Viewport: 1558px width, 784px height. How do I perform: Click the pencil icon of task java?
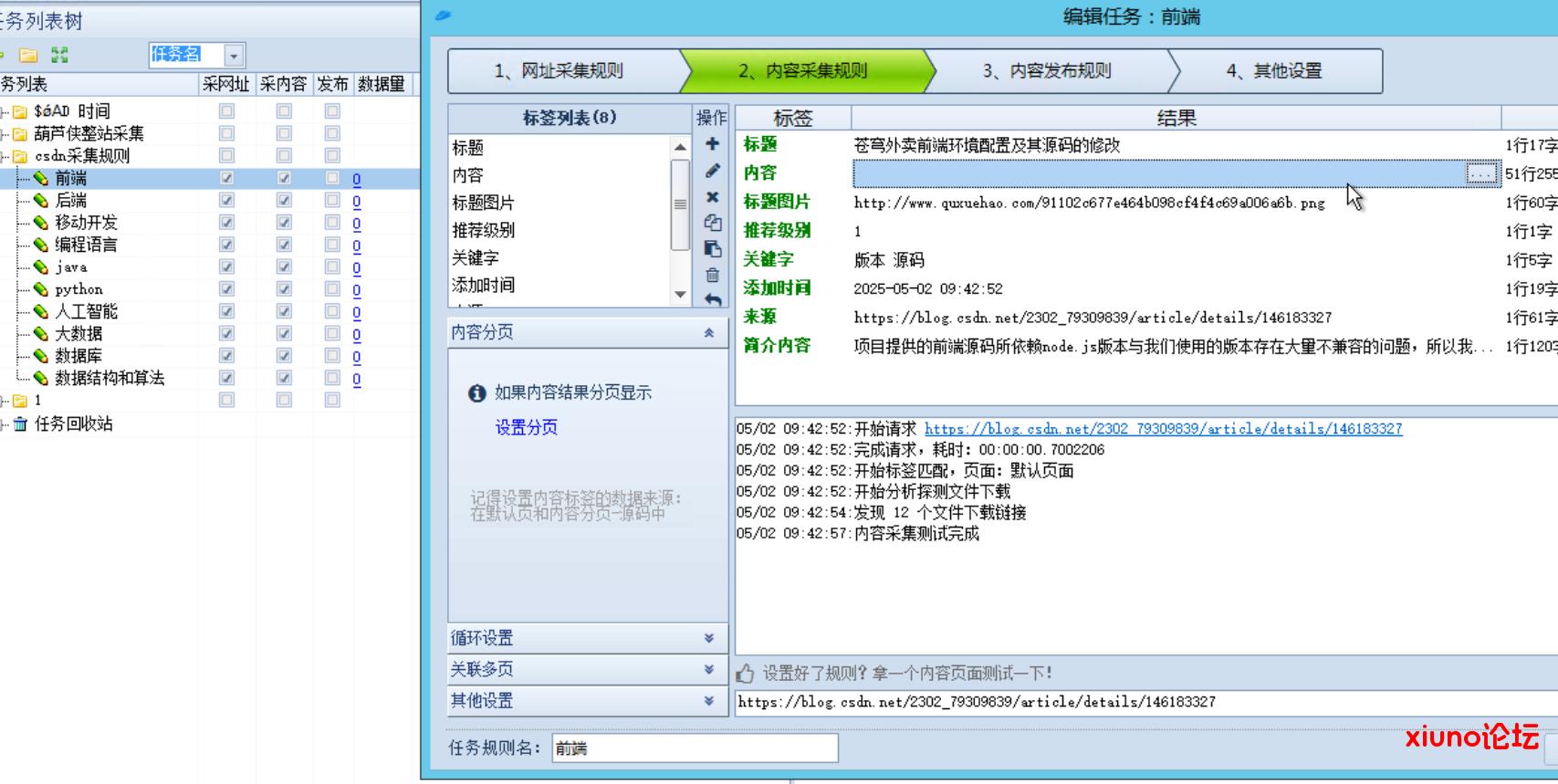click(x=41, y=267)
